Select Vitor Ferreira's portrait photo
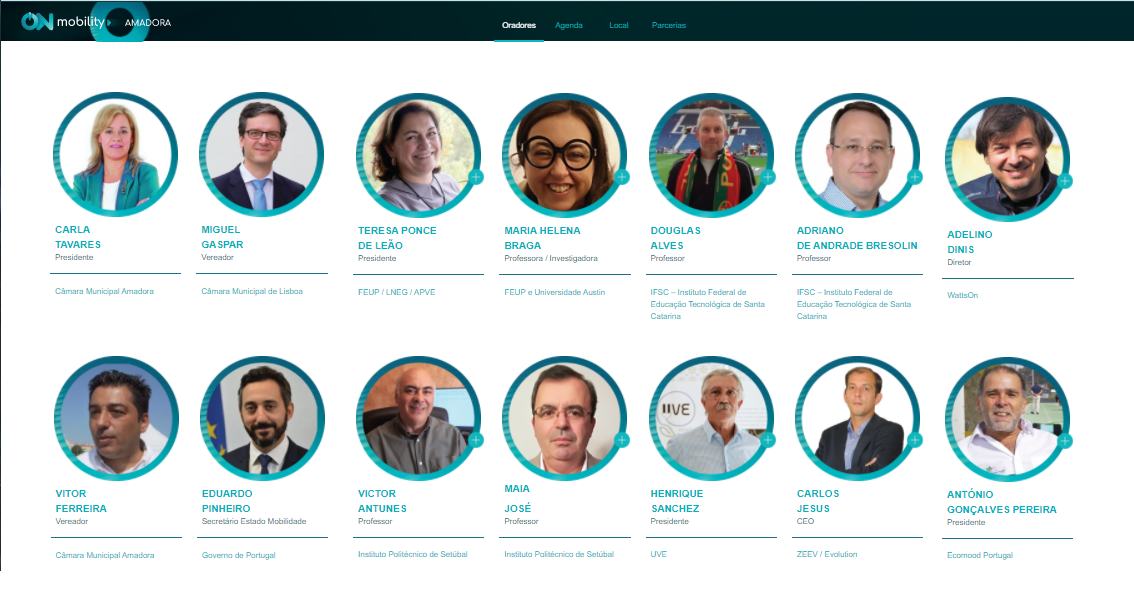This screenshot has height=600, width=1134. (116, 419)
